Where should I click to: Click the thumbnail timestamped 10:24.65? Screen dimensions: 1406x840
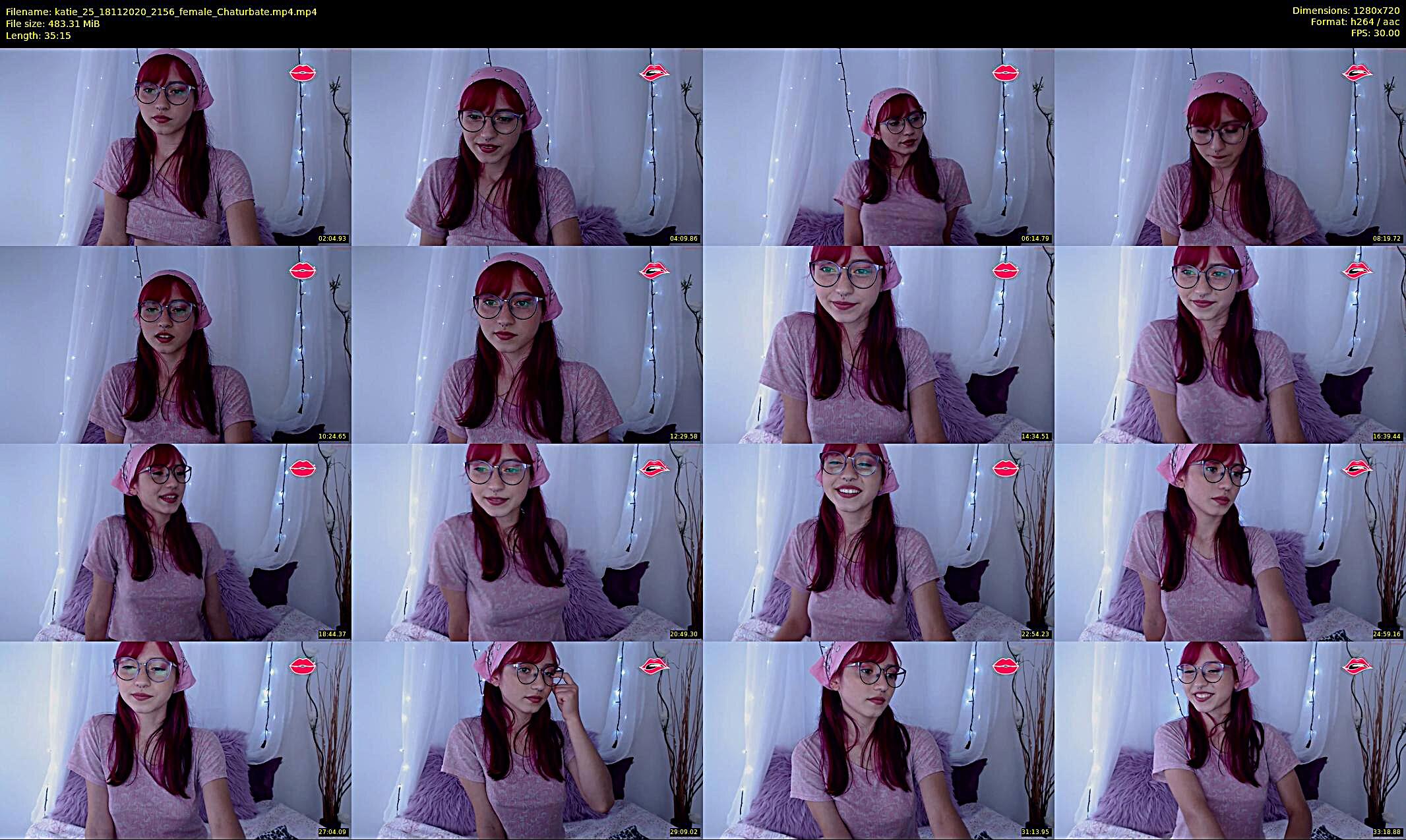[x=175, y=344]
